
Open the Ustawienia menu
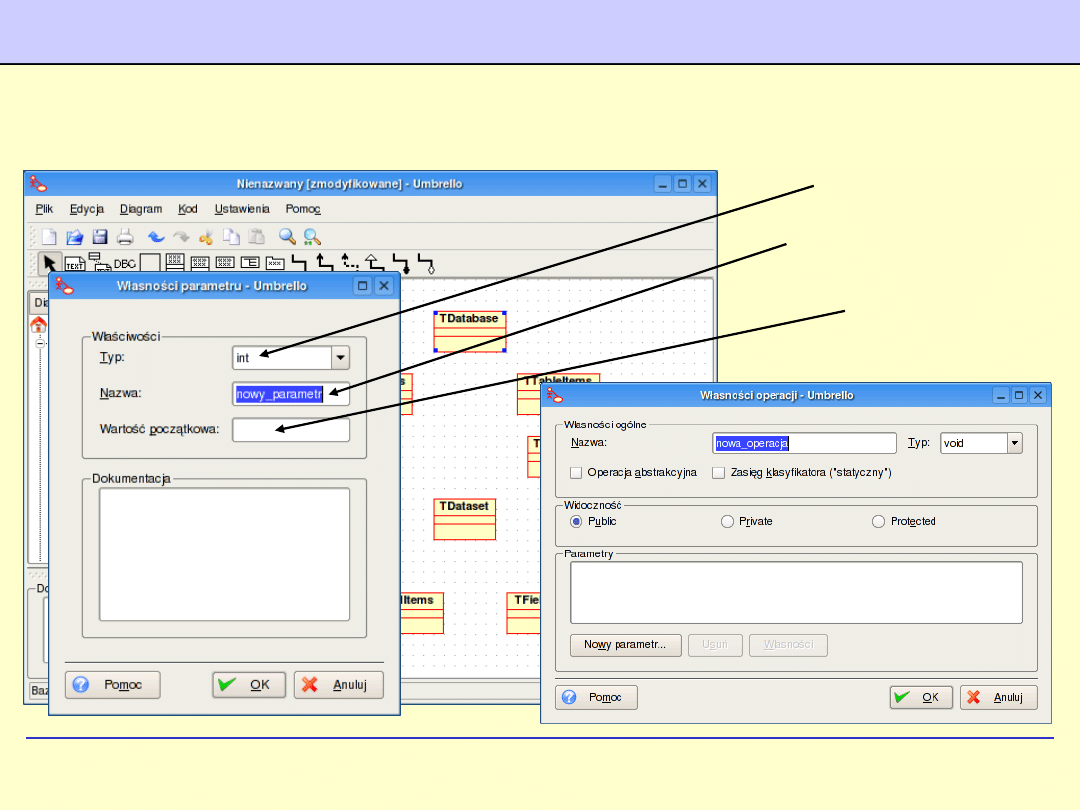tap(242, 209)
